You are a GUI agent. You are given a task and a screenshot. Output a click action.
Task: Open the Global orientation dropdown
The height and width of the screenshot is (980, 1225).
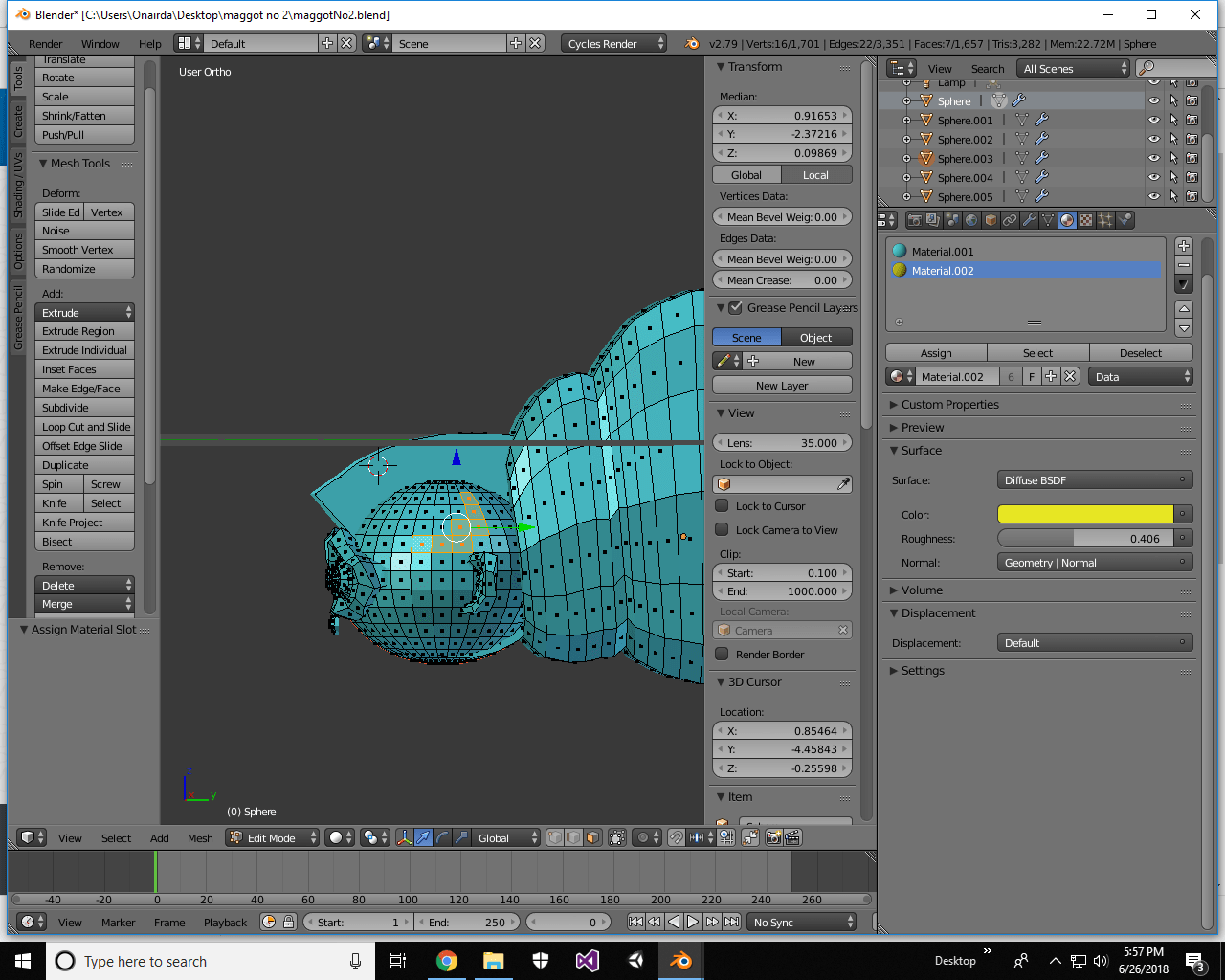click(508, 837)
